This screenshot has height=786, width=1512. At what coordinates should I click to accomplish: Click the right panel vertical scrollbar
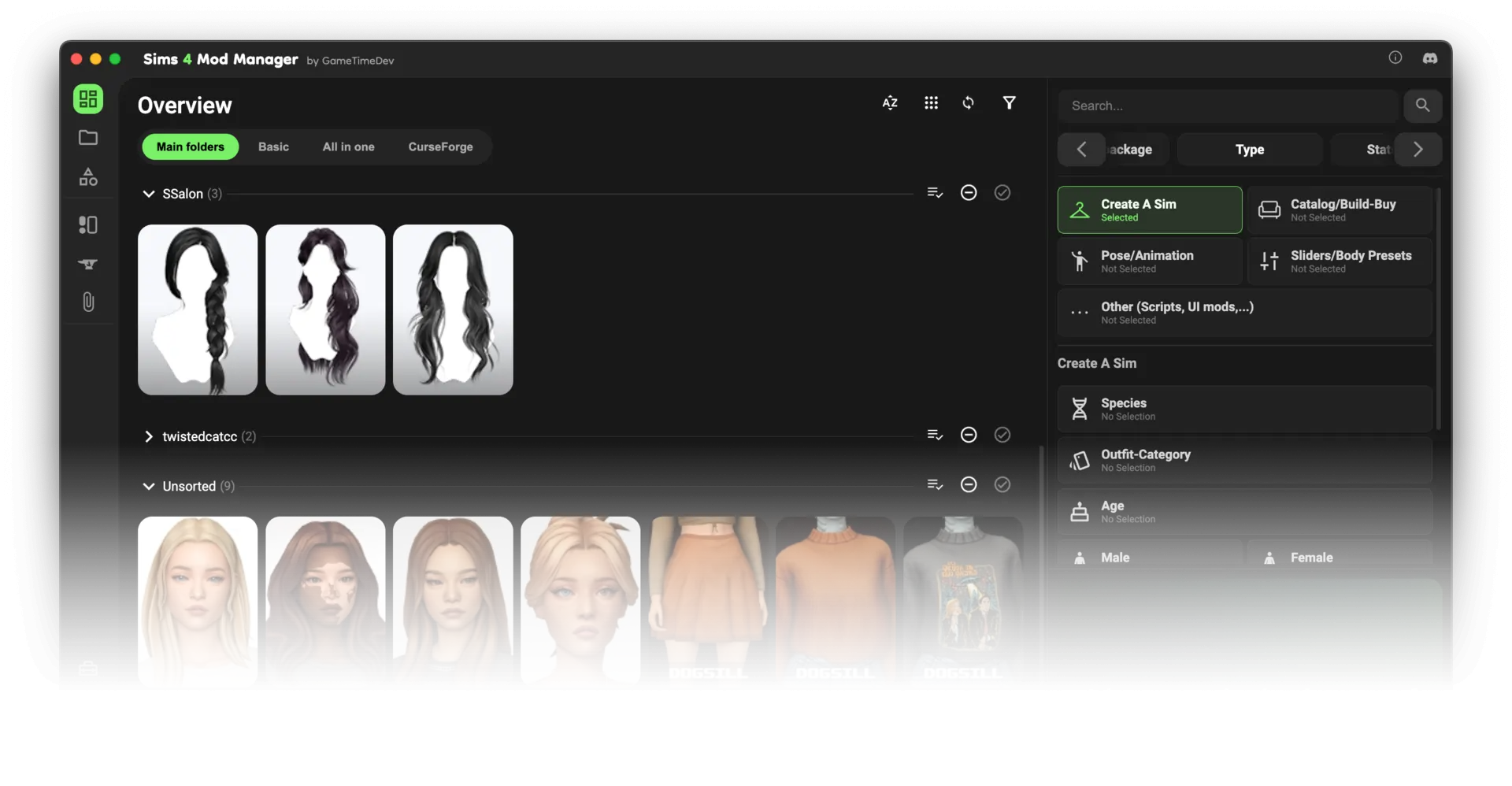(x=1438, y=309)
